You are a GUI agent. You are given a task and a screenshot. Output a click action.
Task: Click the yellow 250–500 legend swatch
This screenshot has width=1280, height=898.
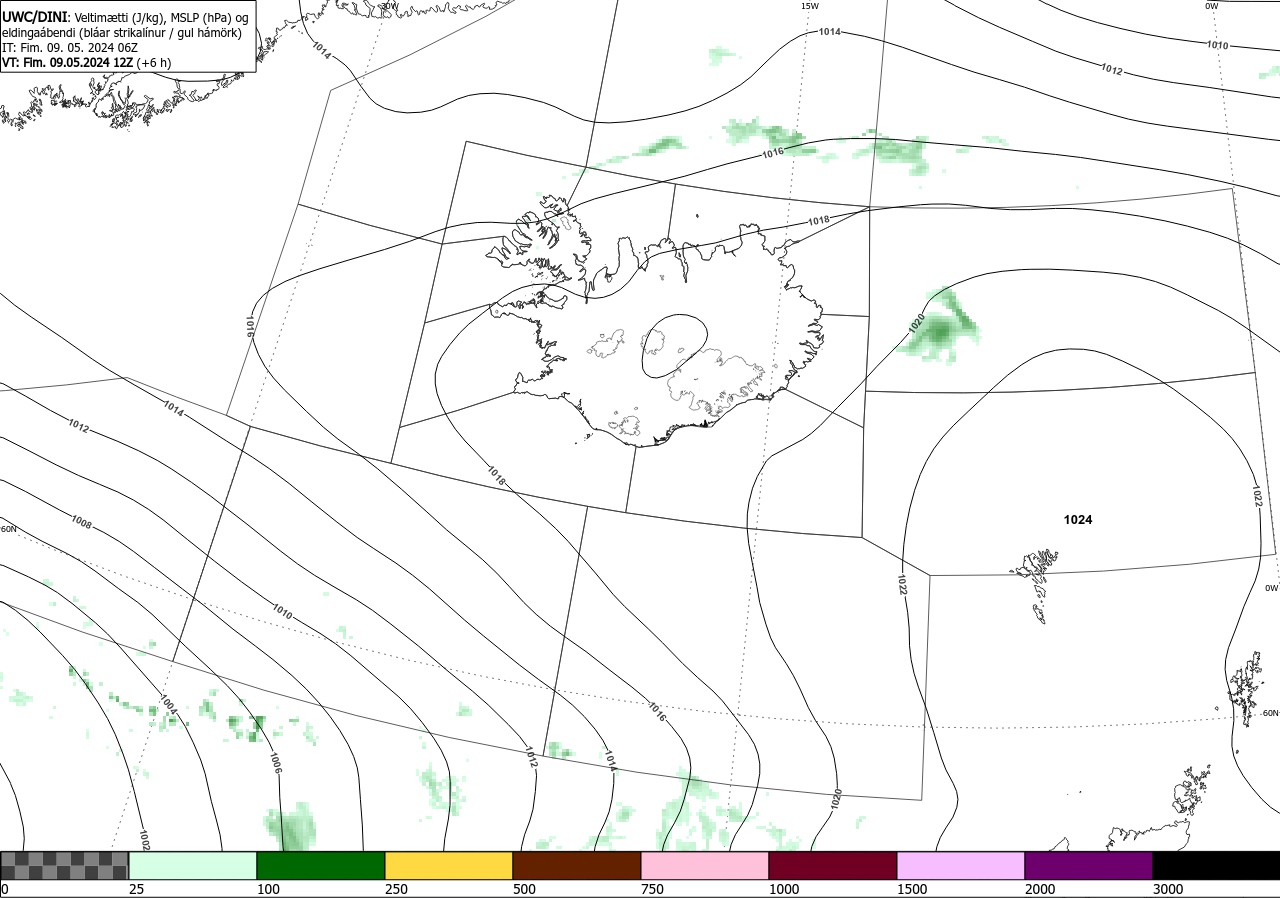click(x=449, y=865)
